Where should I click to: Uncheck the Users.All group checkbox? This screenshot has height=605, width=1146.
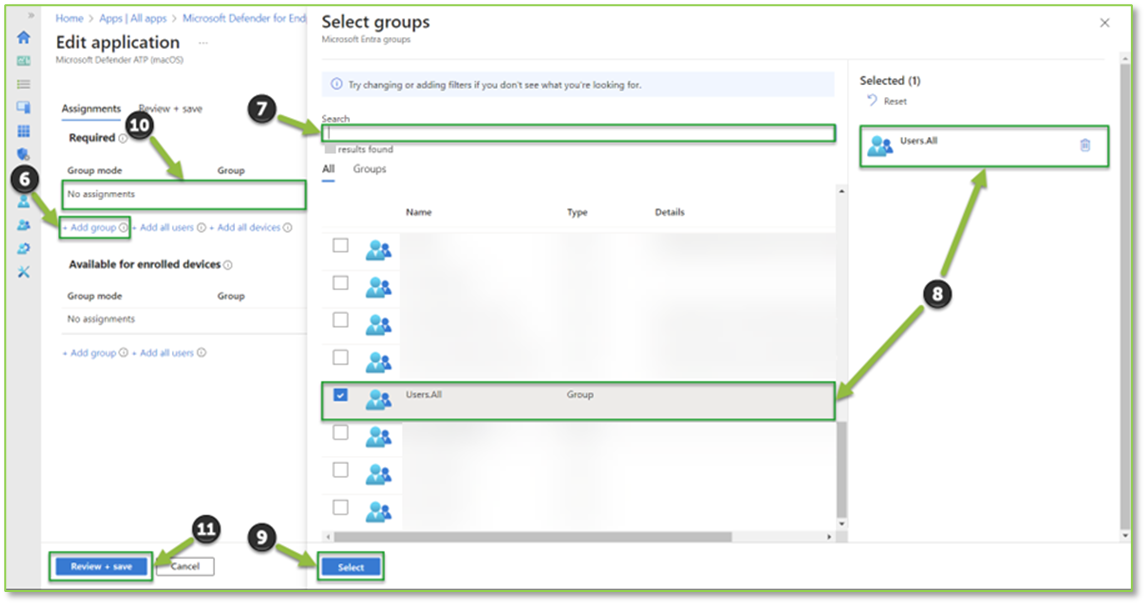point(340,396)
